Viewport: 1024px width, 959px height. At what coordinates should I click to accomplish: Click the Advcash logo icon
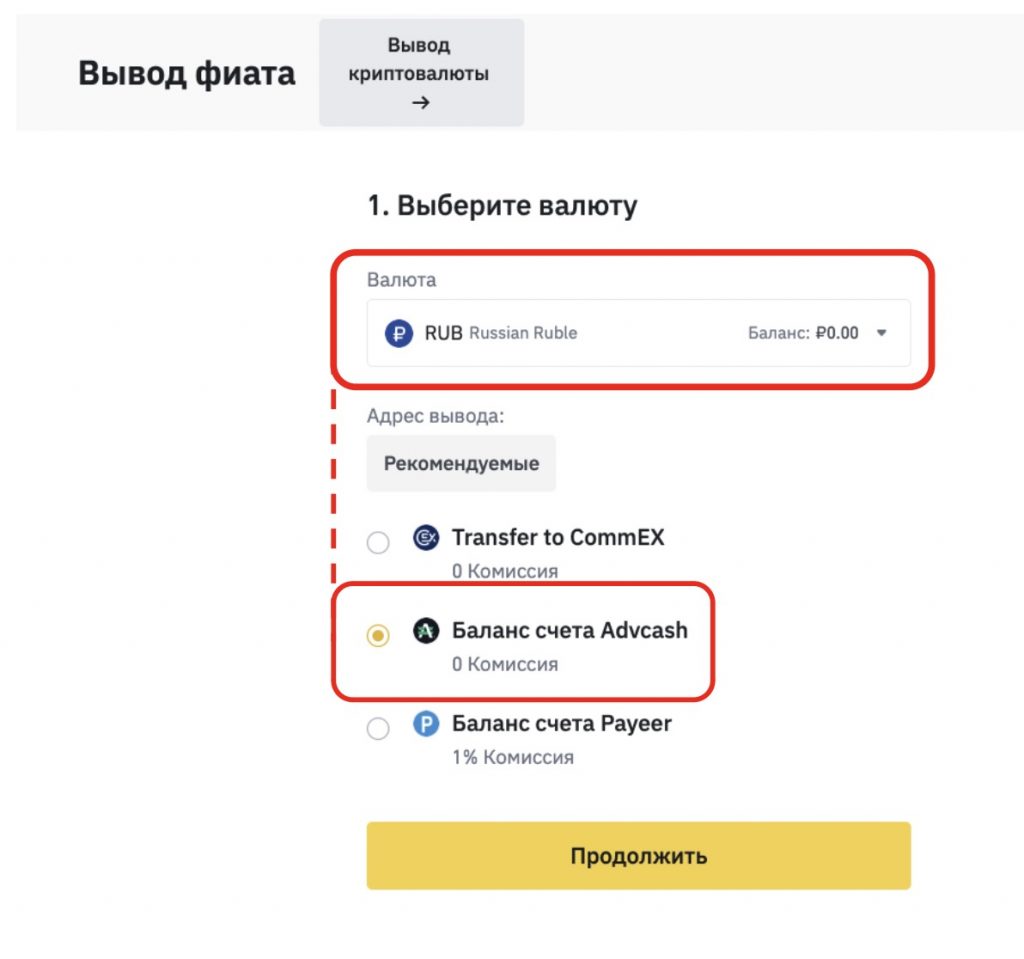click(x=426, y=631)
